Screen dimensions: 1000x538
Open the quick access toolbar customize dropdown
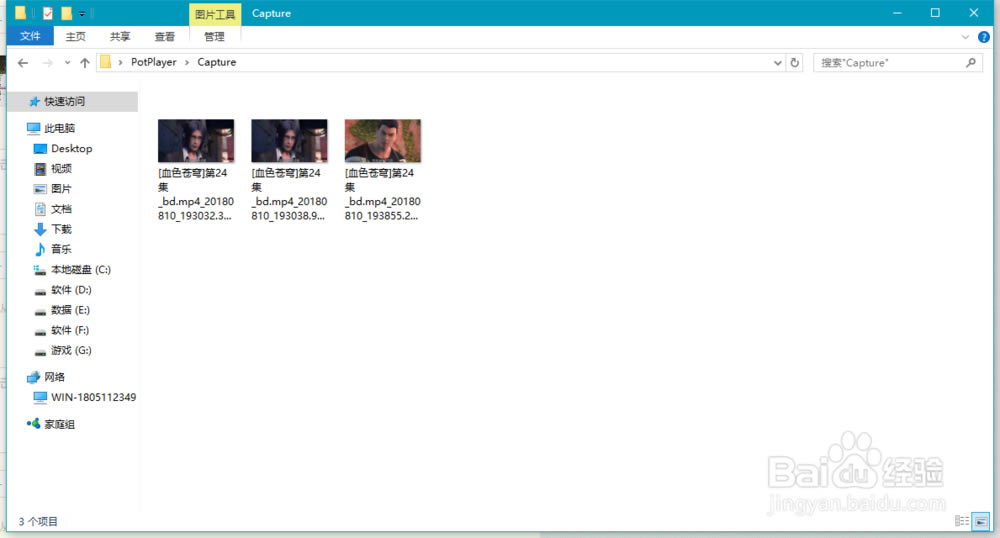point(82,13)
